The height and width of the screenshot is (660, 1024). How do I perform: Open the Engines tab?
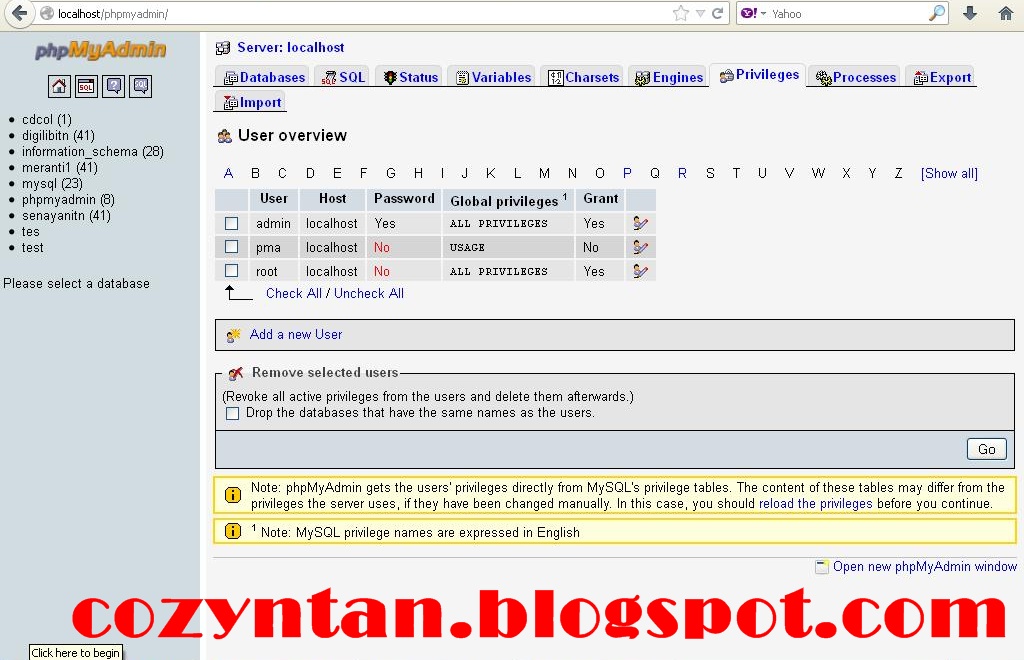pos(669,77)
